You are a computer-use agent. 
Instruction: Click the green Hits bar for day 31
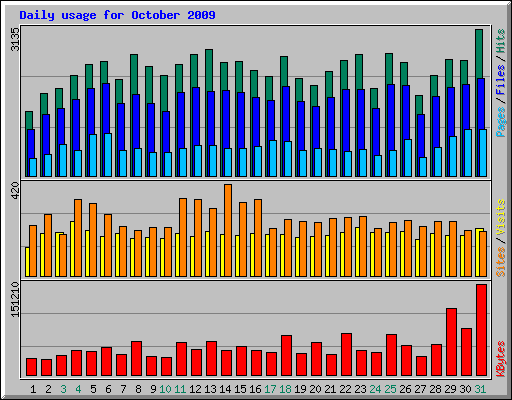pos(479,53)
